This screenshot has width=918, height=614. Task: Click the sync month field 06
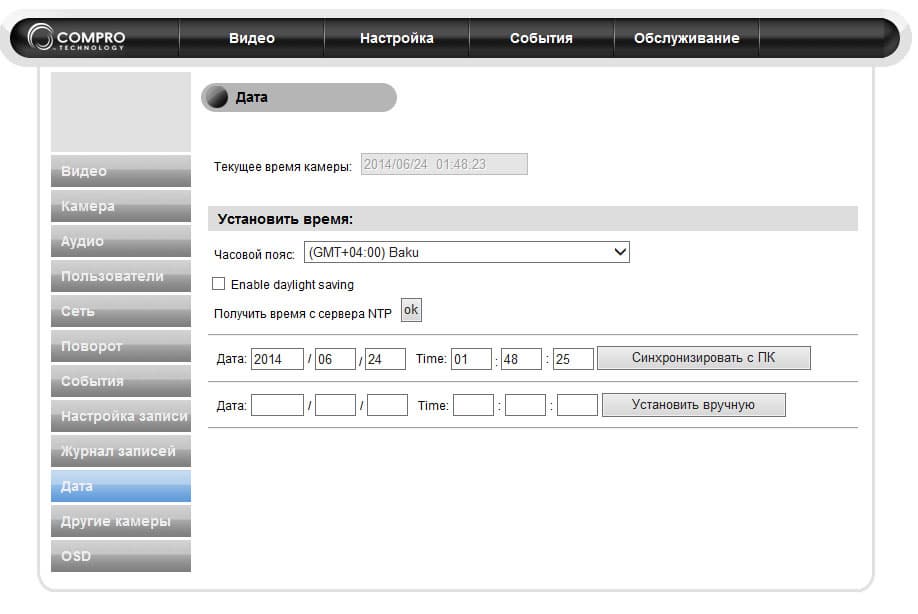(335, 359)
